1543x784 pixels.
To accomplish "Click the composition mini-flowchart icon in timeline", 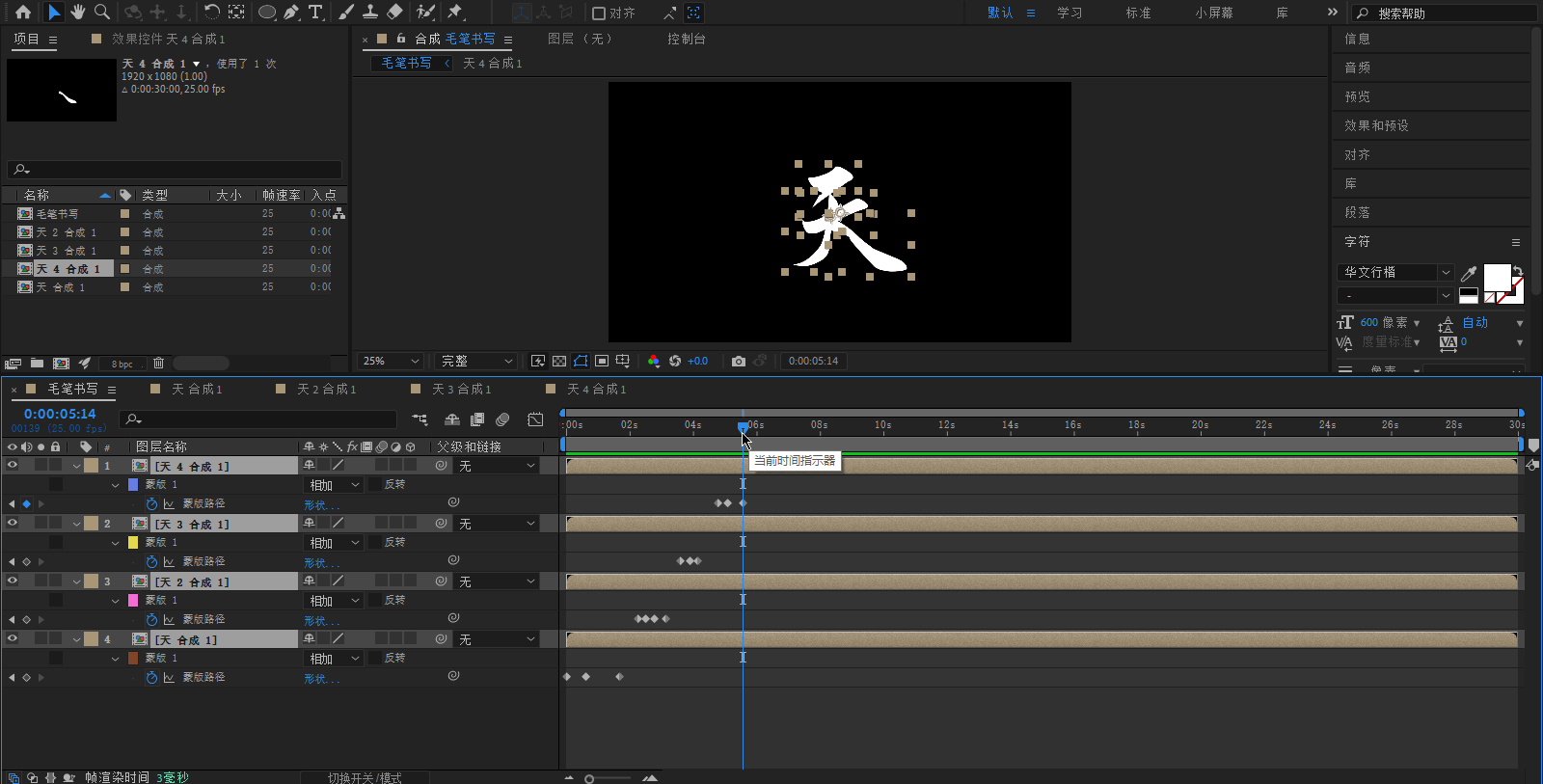I will [x=420, y=419].
